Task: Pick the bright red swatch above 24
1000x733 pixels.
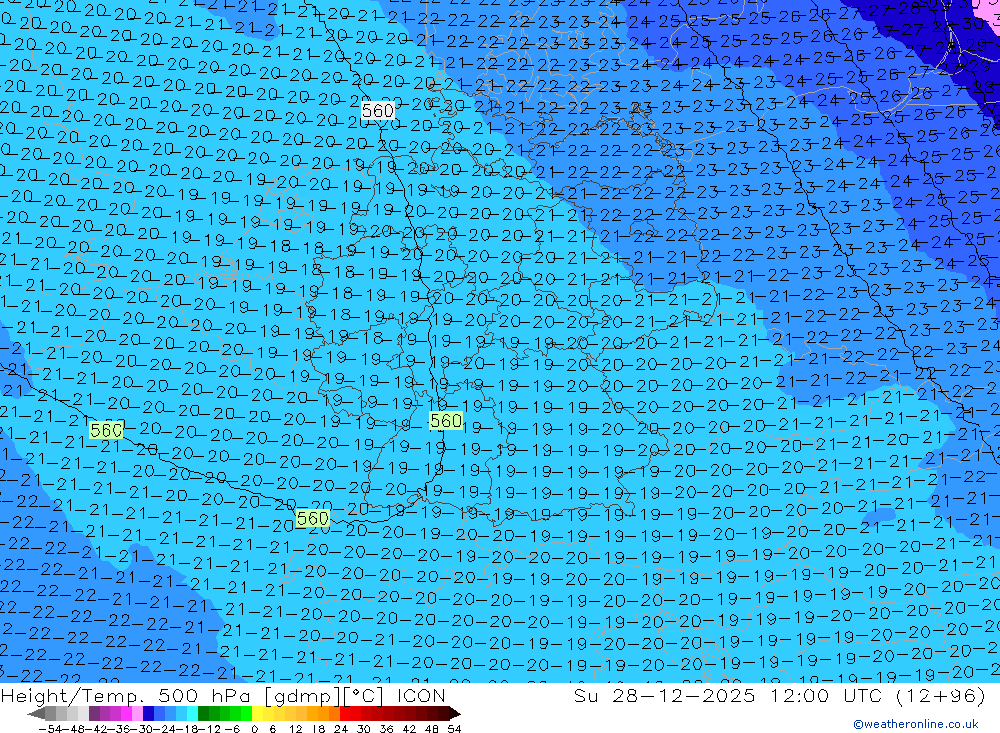Action: coord(345,713)
